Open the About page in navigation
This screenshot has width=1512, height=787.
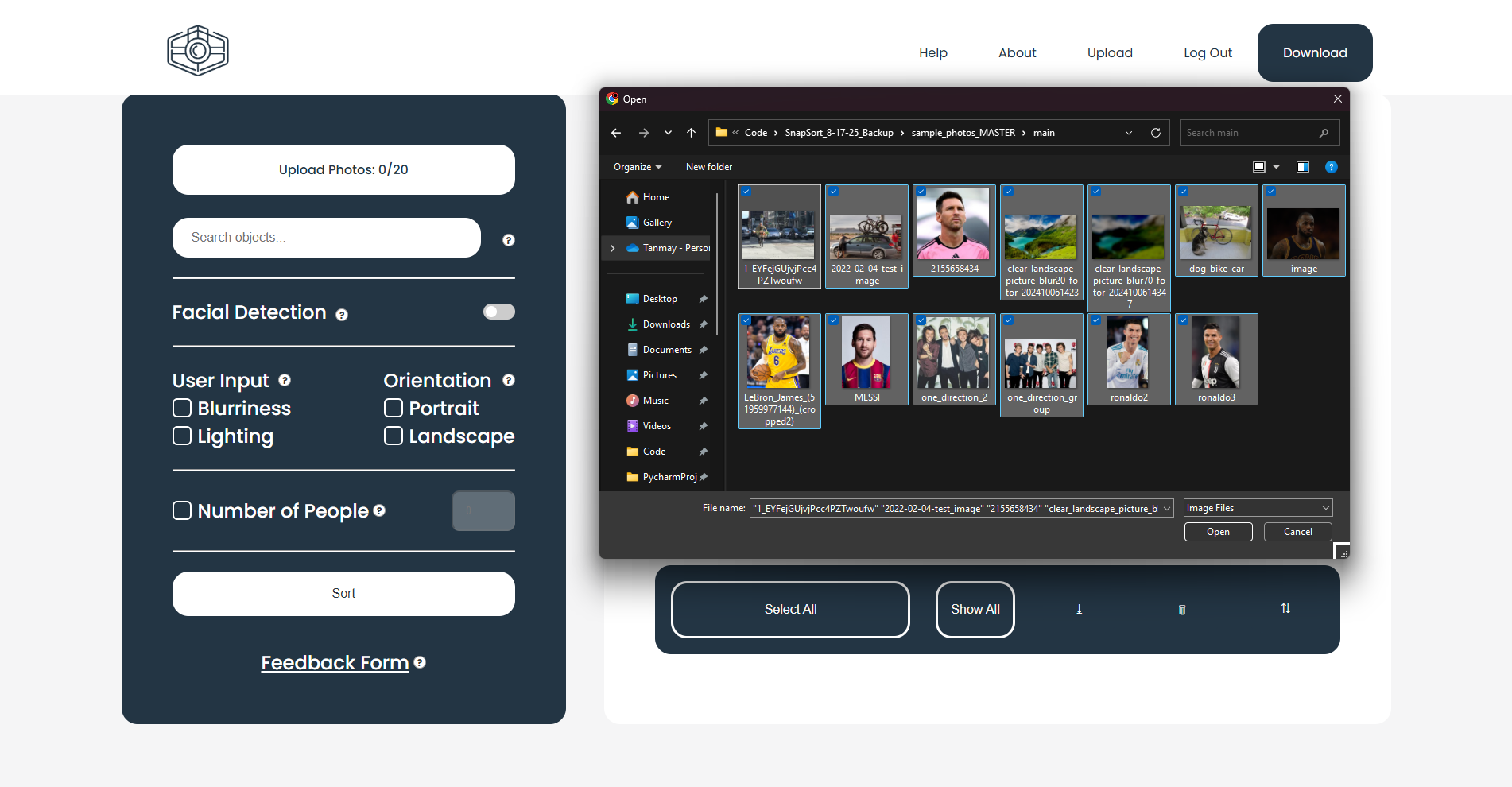coord(1017,52)
